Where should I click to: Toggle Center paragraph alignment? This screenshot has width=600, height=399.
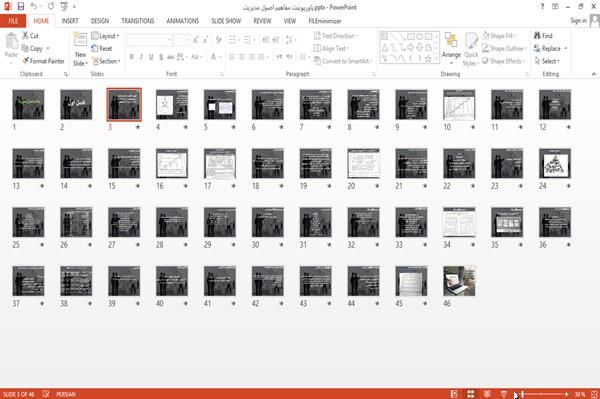tap(241, 57)
